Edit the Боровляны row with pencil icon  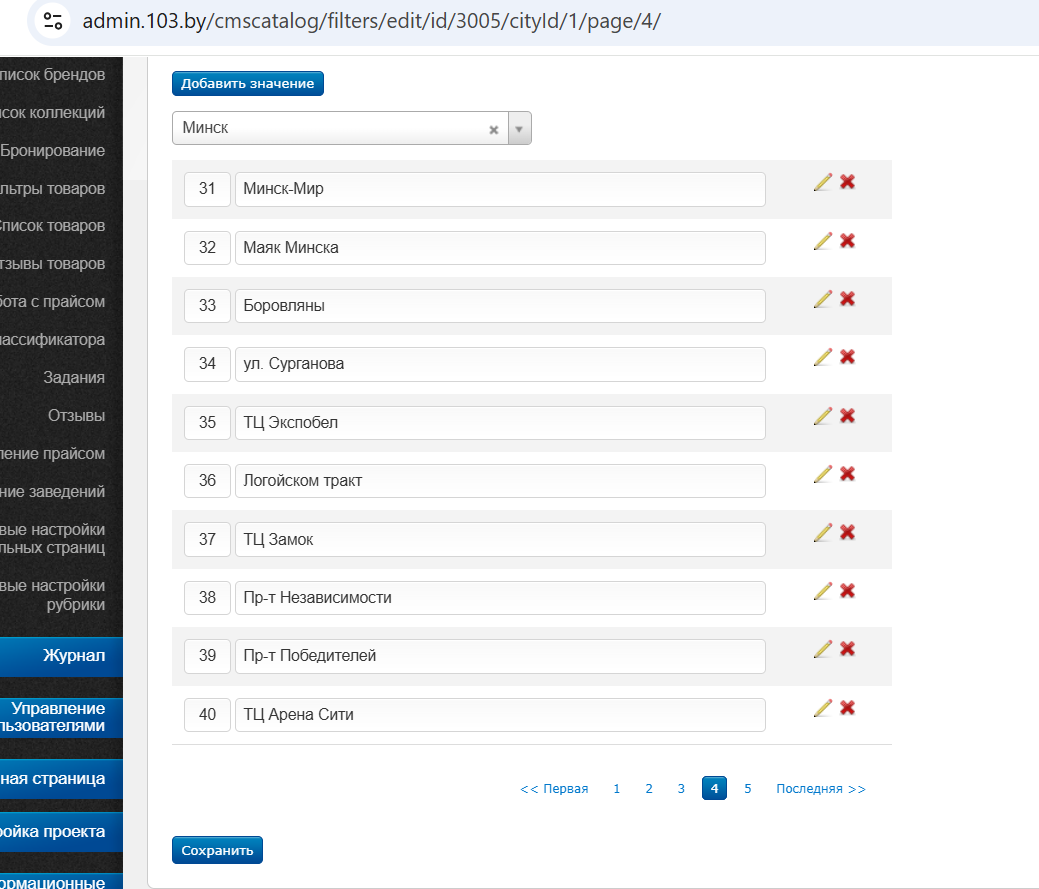pos(822,299)
